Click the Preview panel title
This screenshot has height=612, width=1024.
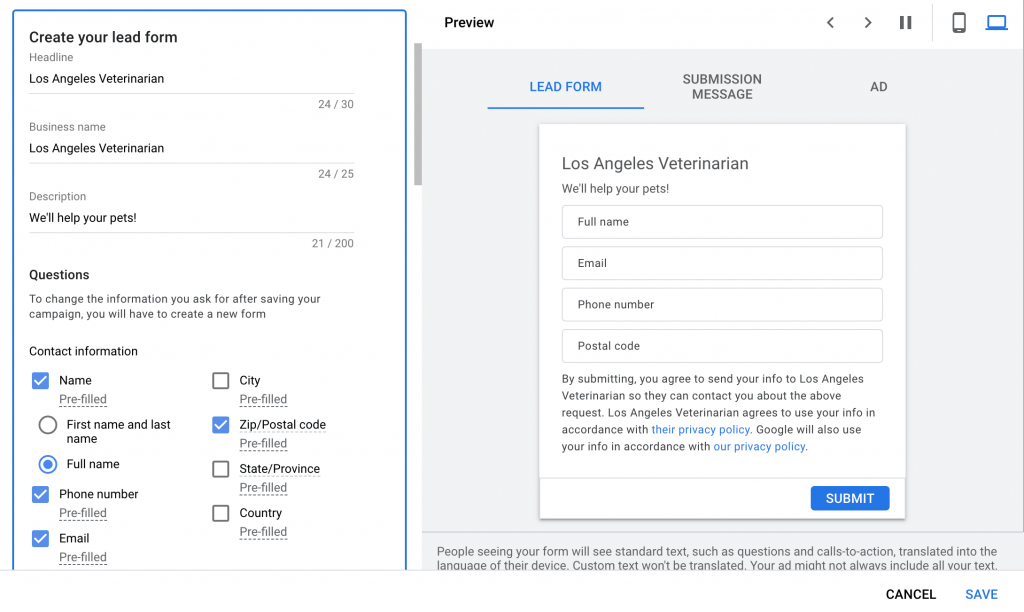(469, 23)
